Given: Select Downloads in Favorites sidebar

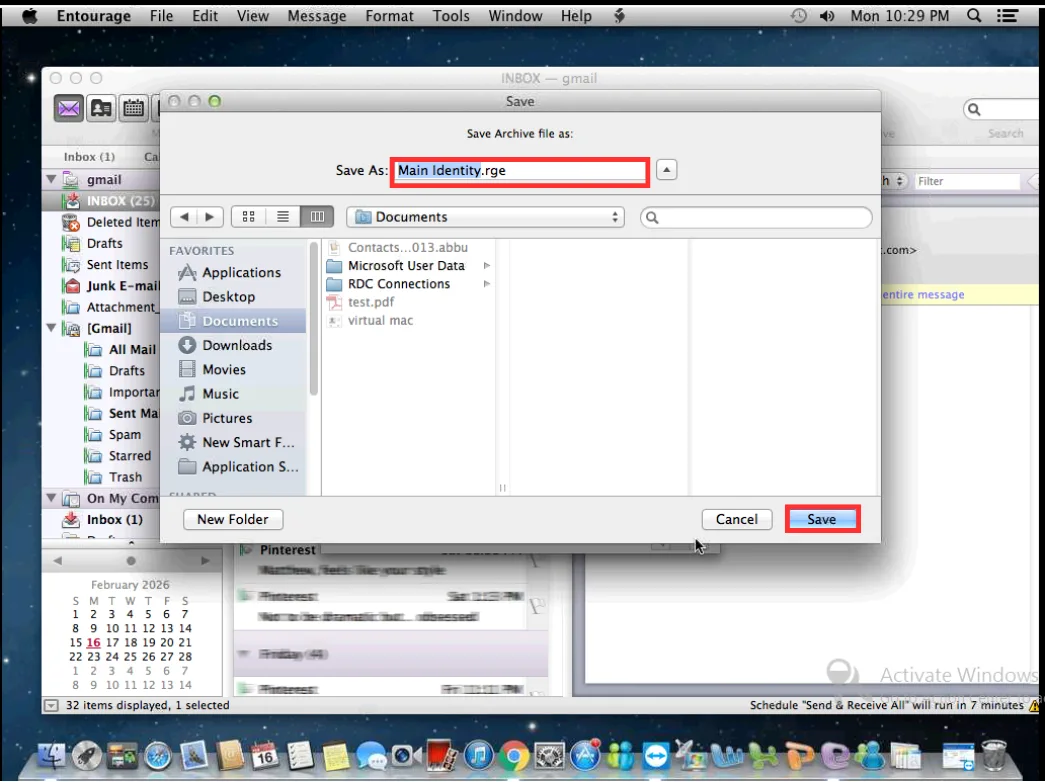Looking at the screenshot, I should click(x=236, y=345).
